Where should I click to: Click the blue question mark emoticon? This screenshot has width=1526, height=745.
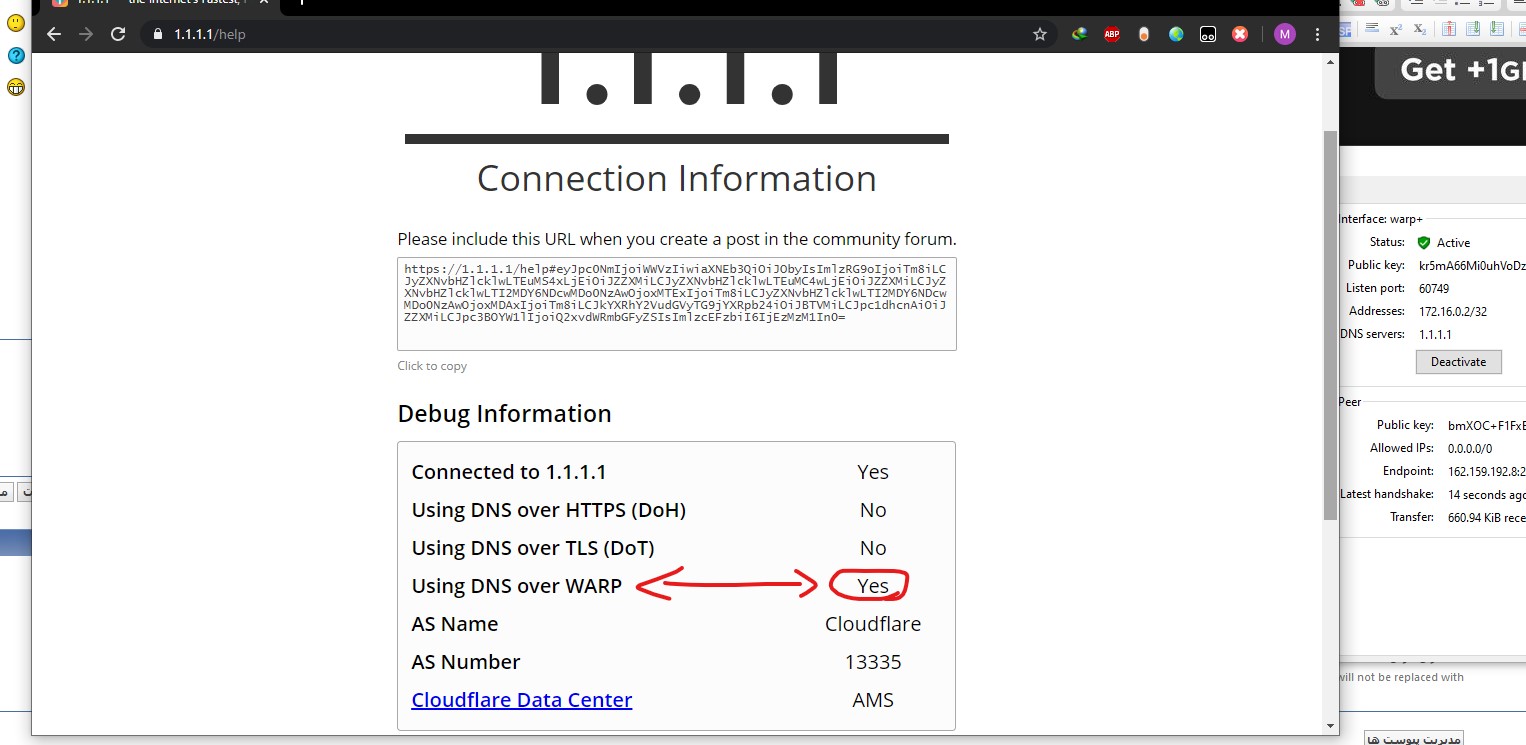16,55
